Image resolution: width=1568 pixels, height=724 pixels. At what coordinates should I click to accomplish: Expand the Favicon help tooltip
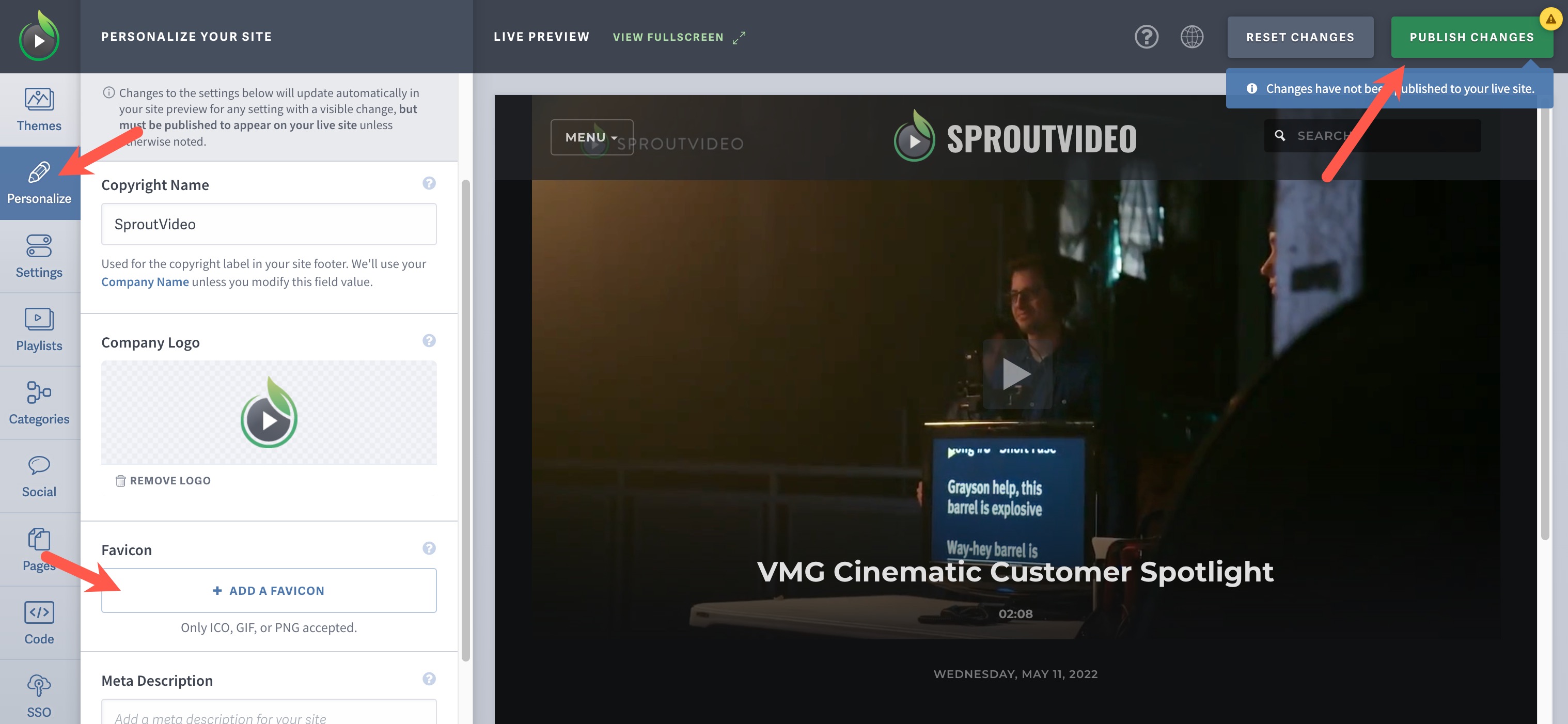pos(428,549)
